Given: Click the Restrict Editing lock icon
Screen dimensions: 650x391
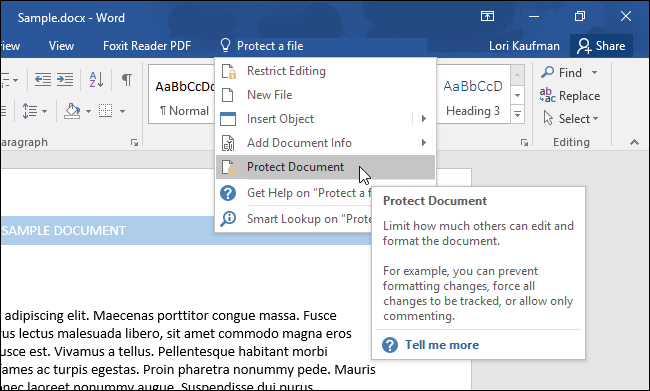Looking at the screenshot, I should point(228,71).
